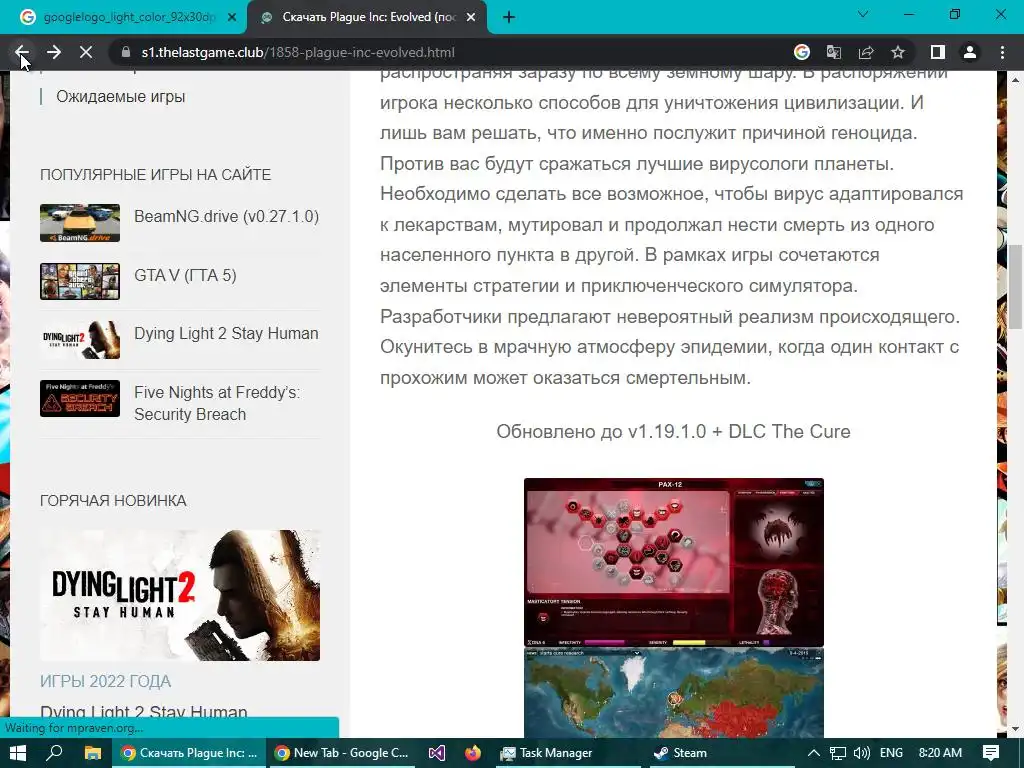Open Firefox from the taskbar

[472, 753]
